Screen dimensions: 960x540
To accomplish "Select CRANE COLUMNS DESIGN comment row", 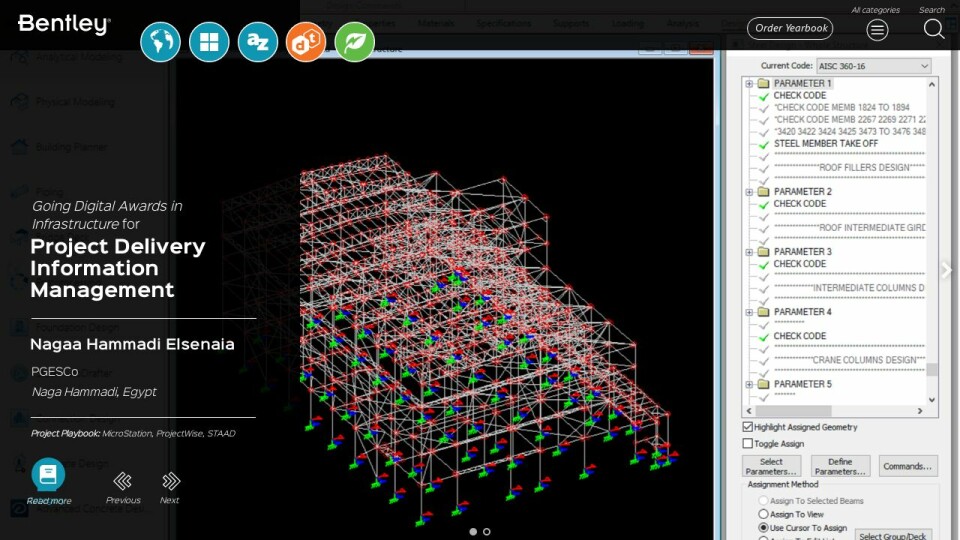I will click(849, 360).
